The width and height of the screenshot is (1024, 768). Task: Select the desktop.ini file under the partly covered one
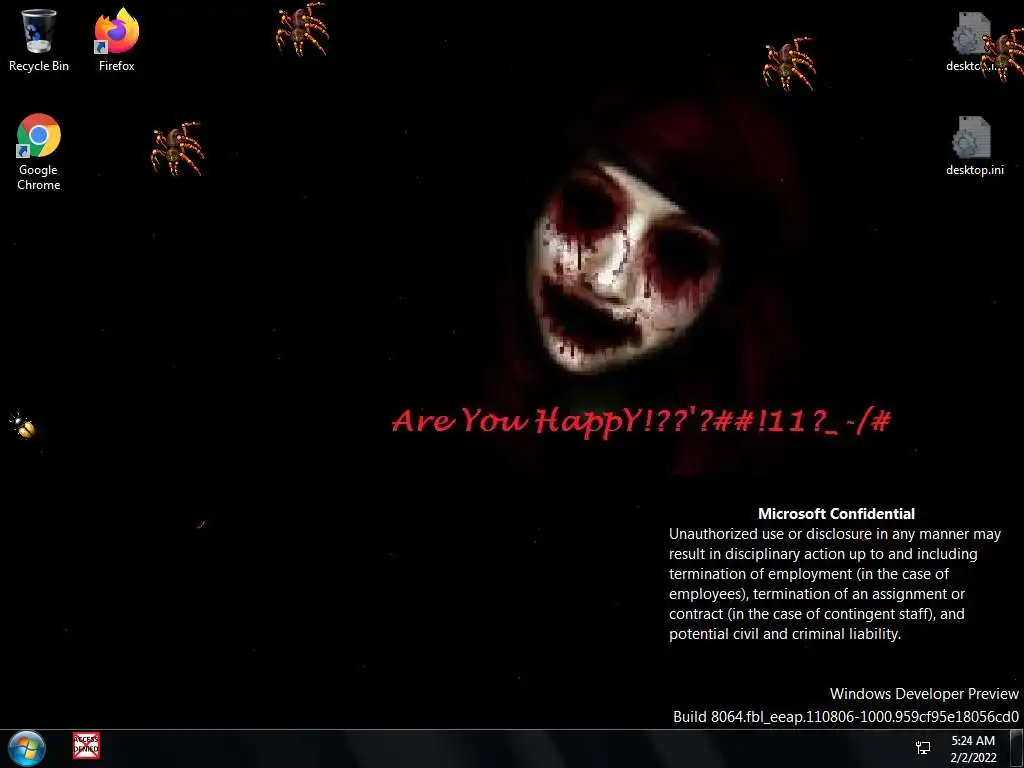tap(974, 146)
